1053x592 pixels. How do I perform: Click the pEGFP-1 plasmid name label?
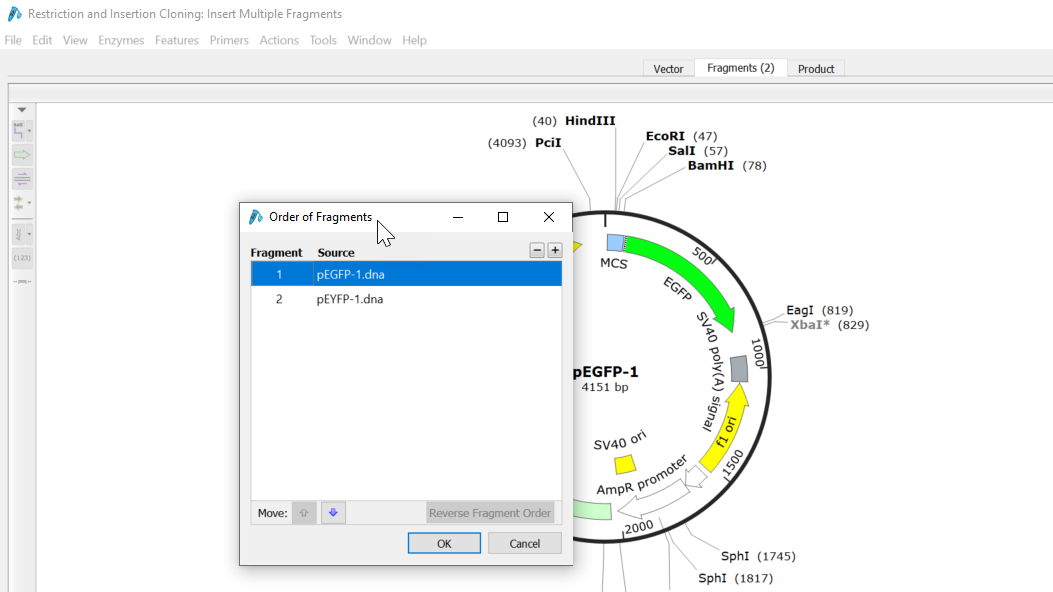(605, 372)
